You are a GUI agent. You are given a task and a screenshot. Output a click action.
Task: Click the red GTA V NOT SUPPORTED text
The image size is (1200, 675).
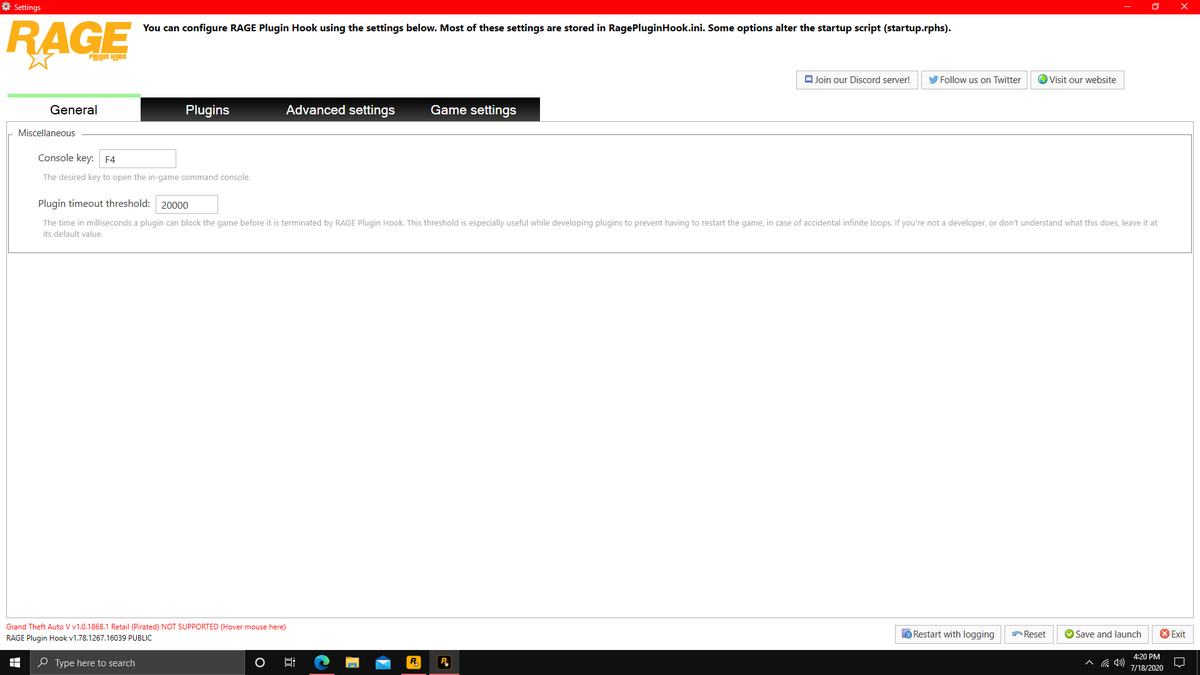(x=146, y=627)
